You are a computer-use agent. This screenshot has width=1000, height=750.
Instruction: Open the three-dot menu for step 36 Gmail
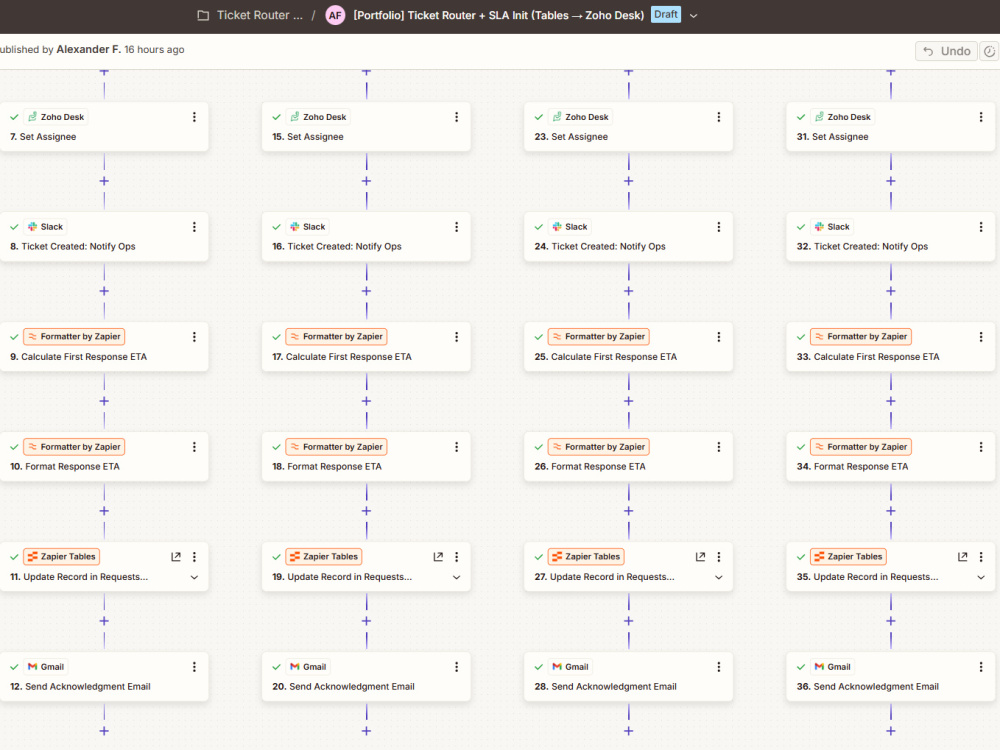click(x=981, y=667)
